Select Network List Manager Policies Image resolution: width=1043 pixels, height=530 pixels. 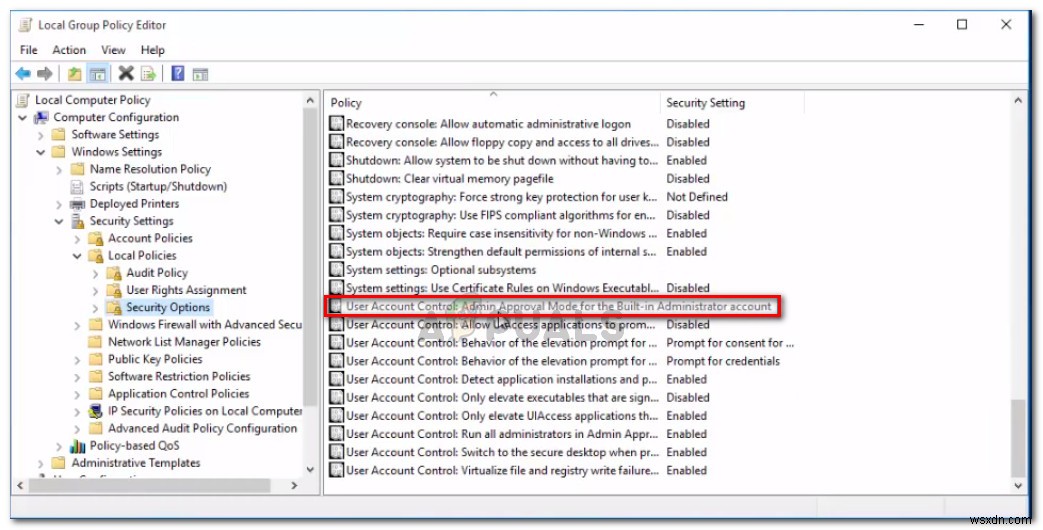[184, 342]
